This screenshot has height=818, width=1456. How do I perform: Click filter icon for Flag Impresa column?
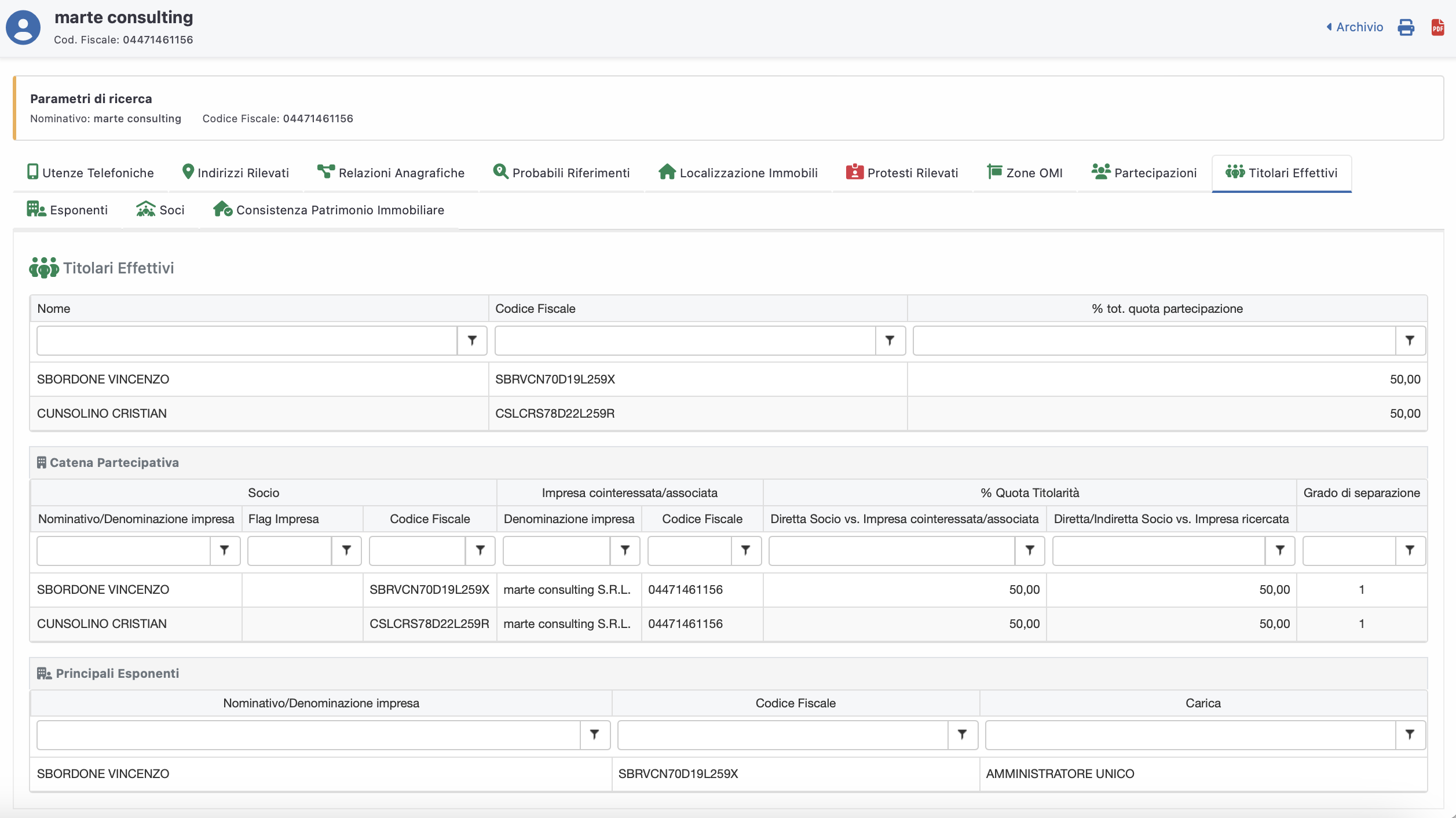coord(346,550)
